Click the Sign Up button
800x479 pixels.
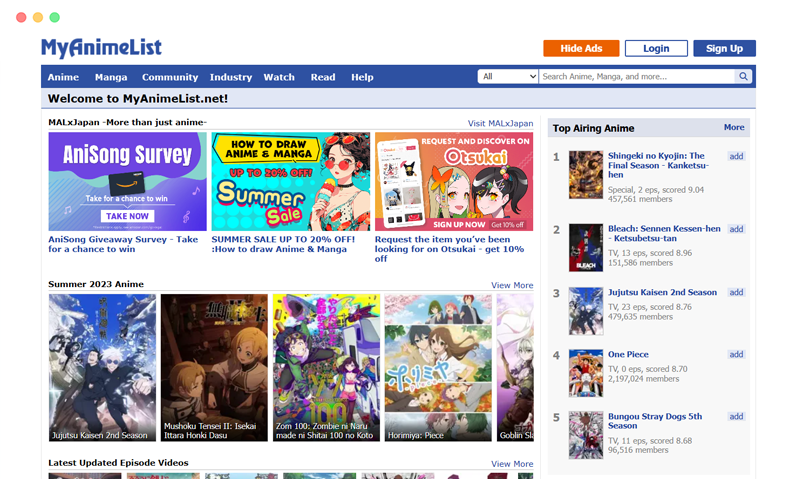pos(724,48)
